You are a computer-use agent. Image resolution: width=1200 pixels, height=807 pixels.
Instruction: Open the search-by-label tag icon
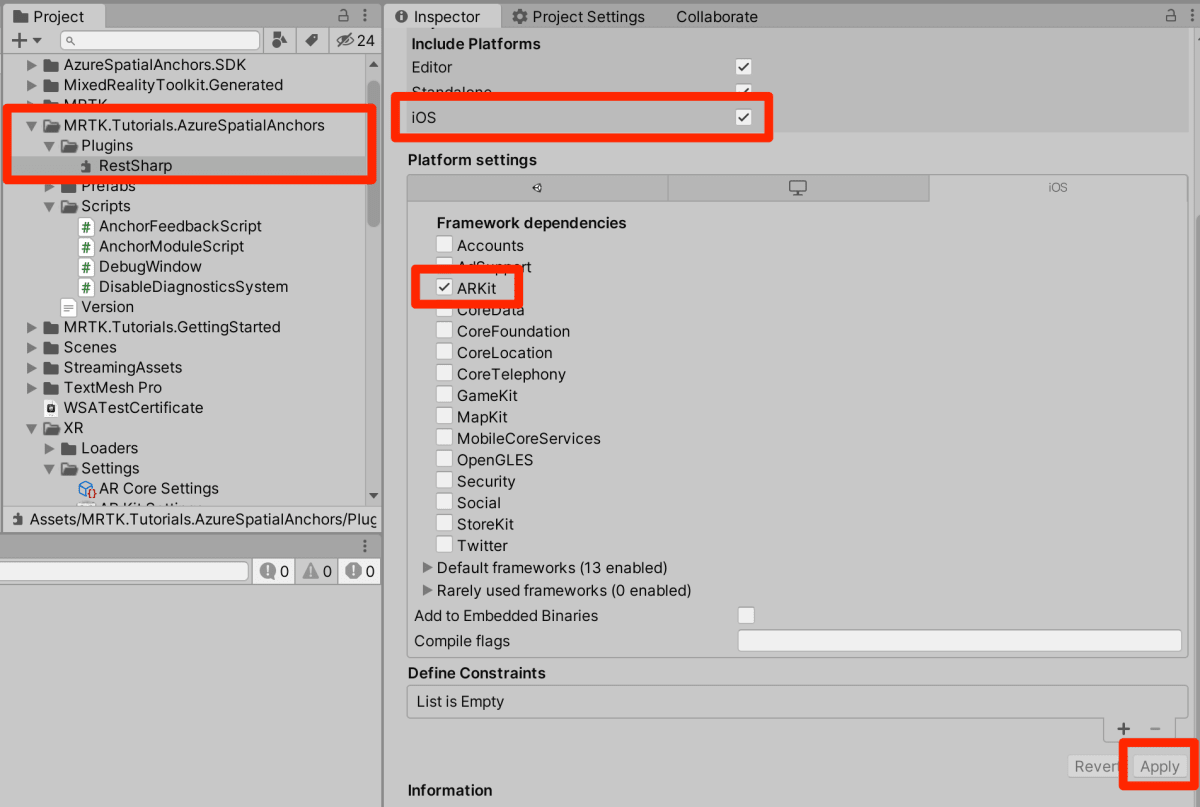(x=312, y=40)
